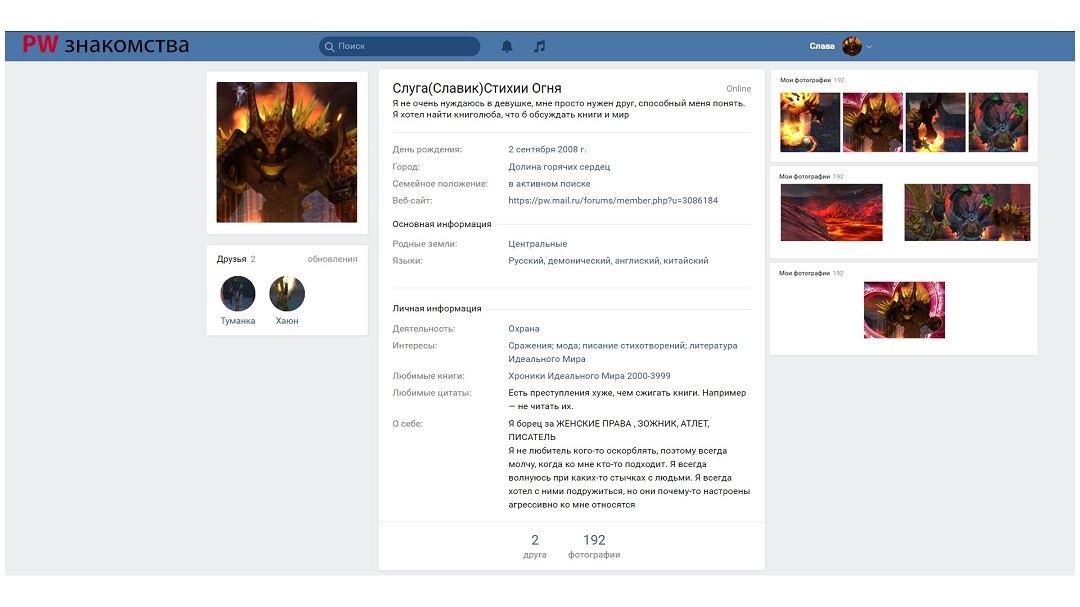Open the pink-glow photo in bottom album
Image resolution: width=1080 pixels, height=607 pixels.
904,310
